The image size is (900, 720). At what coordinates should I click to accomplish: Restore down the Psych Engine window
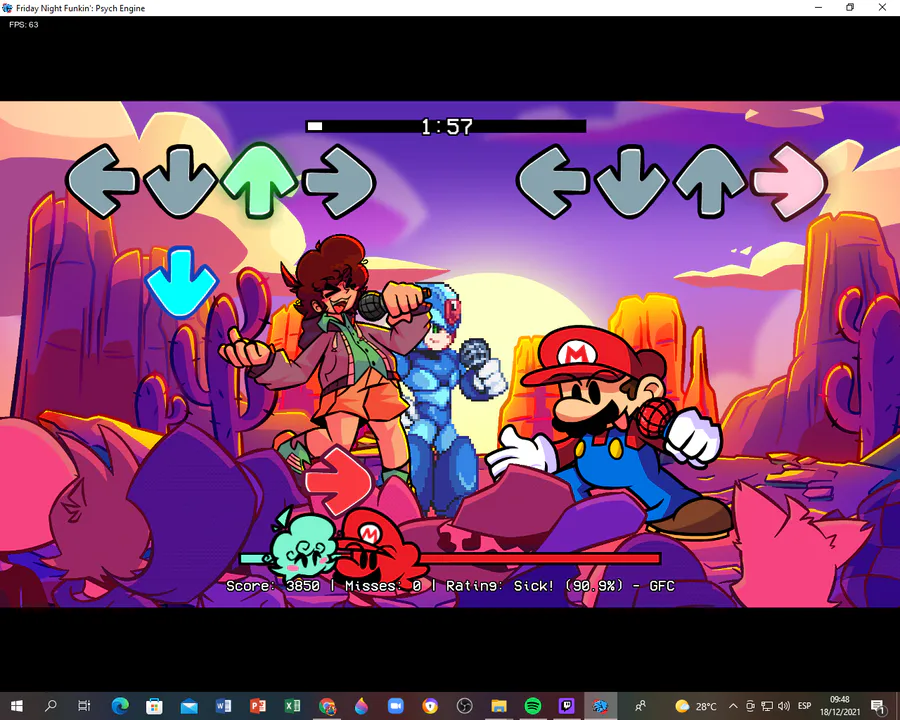pyautogui.click(x=850, y=7)
